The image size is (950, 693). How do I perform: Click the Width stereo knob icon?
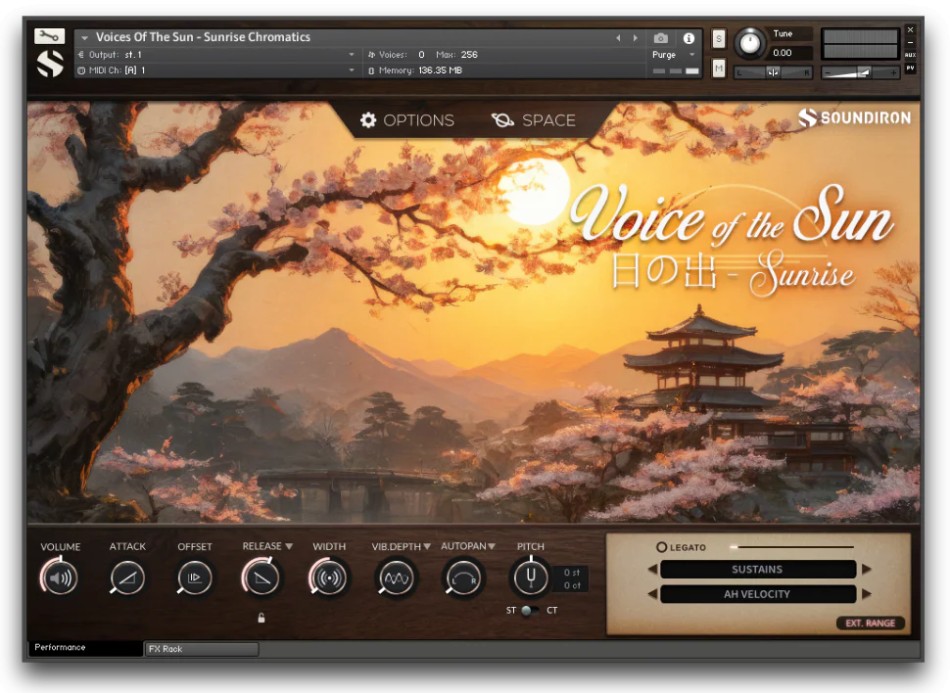tap(329, 578)
